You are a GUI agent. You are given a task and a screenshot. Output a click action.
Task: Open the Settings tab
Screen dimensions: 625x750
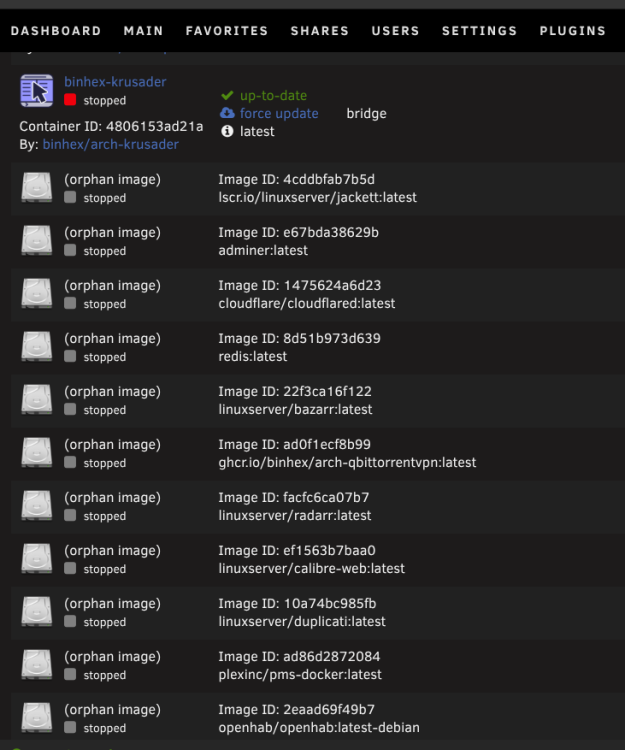[479, 31]
